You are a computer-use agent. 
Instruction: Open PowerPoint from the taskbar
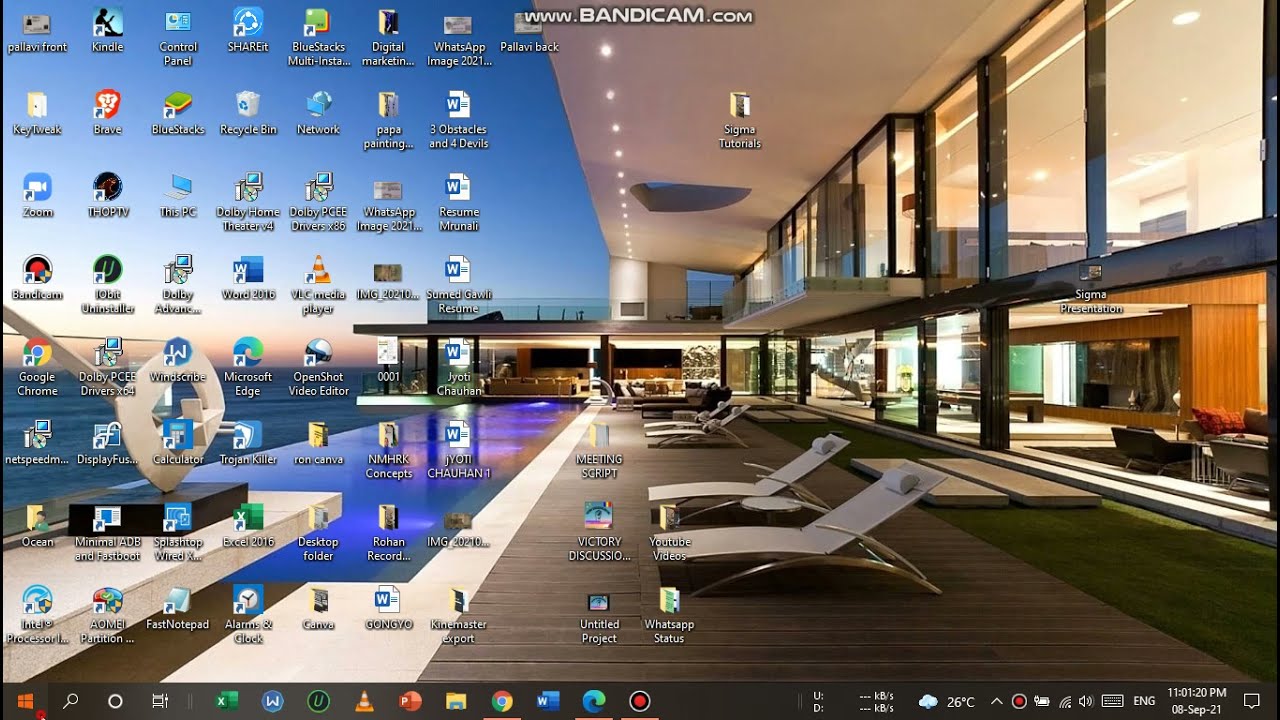point(410,701)
